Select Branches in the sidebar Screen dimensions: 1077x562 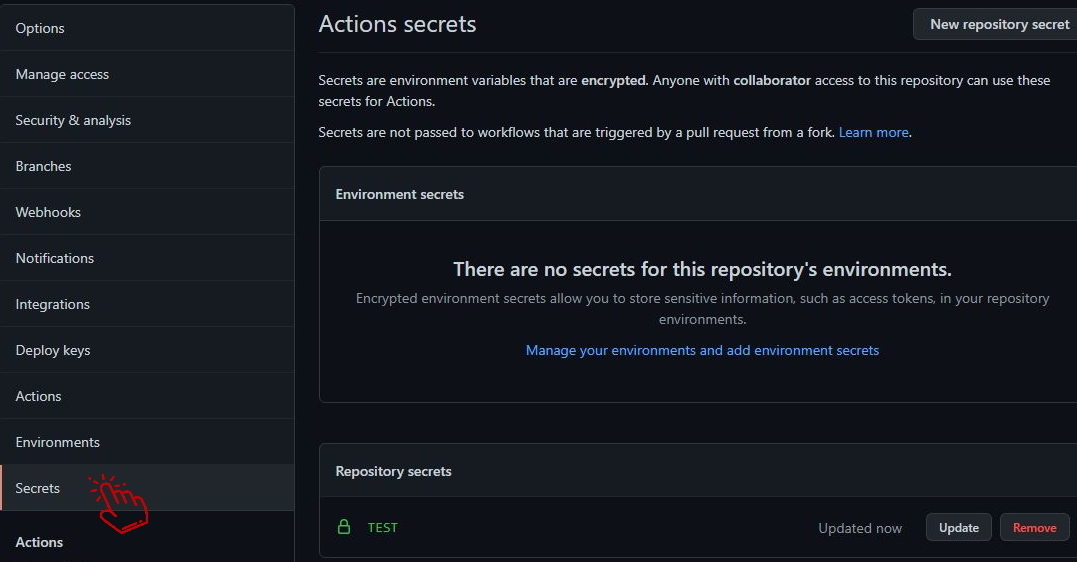pos(43,166)
